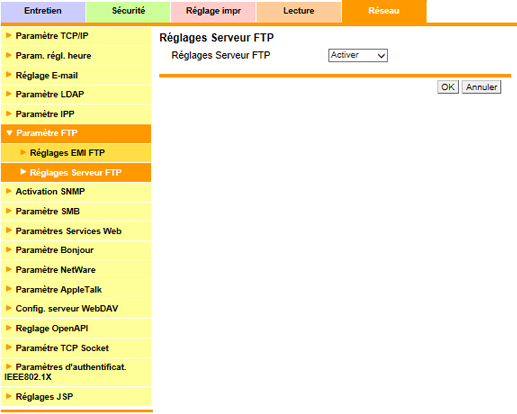The width and height of the screenshot is (517, 414).
Task: Click arrow icon beside Paramètre TCP Socket
Action: (x=9, y=347)
